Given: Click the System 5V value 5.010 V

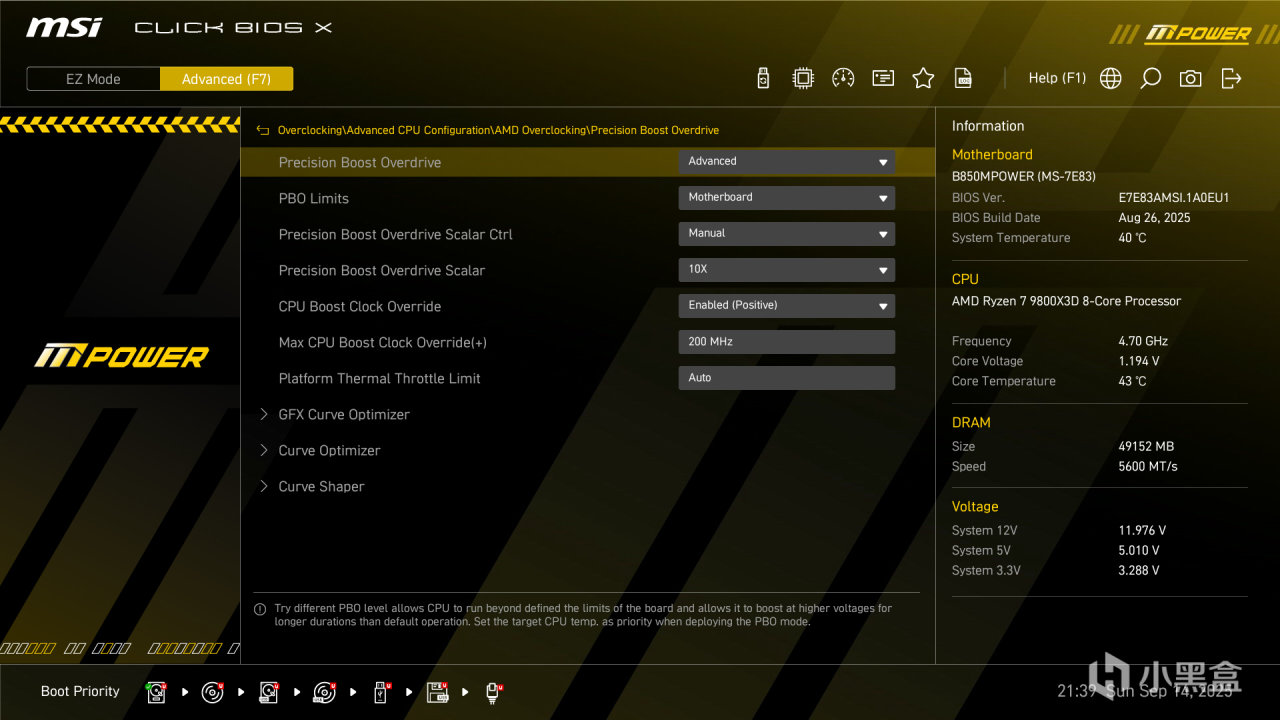Looking at the screenshot, I should (1139, 550).
